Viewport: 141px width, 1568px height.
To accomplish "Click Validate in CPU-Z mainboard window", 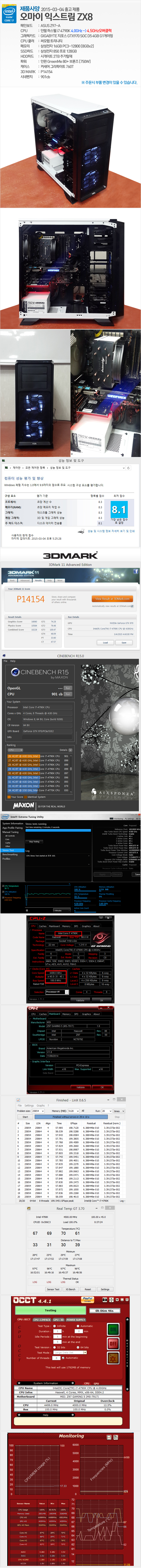I will coord(81,1087).
